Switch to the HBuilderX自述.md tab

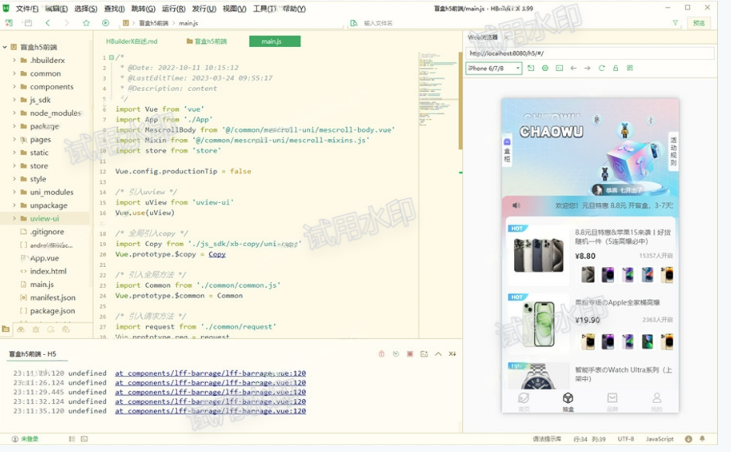click(132, 42)
